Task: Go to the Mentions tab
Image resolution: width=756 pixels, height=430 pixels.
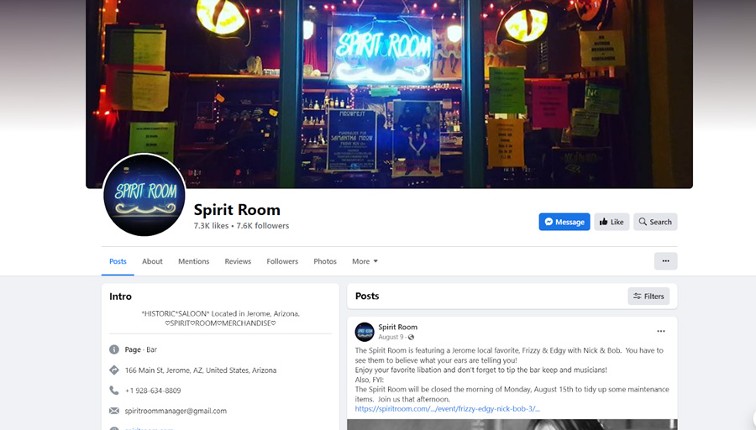Action: pos(194,261)
